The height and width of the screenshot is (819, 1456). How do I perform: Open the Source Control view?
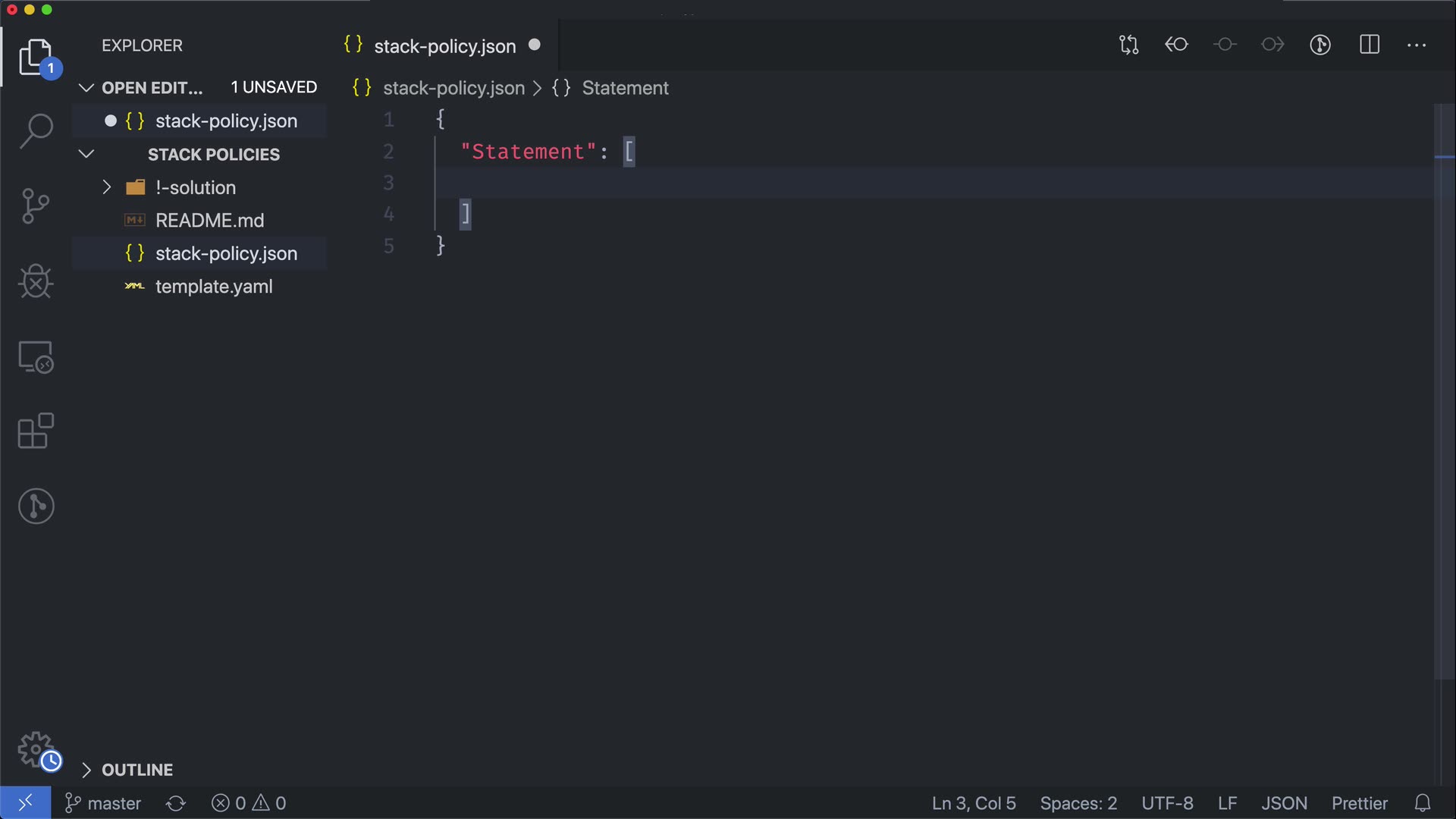tap(36, 206)
